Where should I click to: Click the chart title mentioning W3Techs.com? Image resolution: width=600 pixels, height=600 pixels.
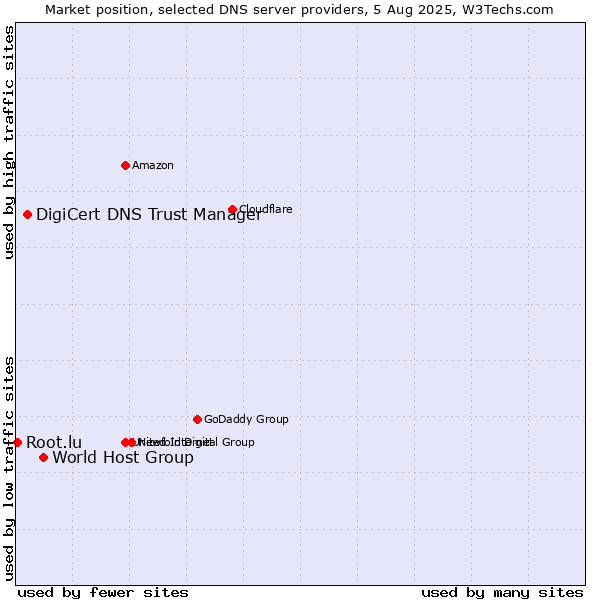(299, 10)
